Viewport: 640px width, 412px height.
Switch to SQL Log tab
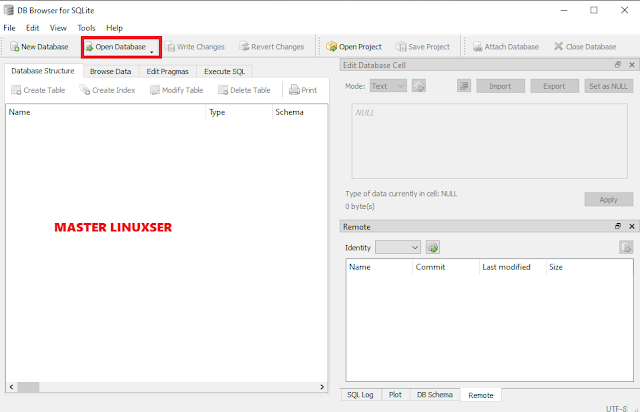pos(360,395)
